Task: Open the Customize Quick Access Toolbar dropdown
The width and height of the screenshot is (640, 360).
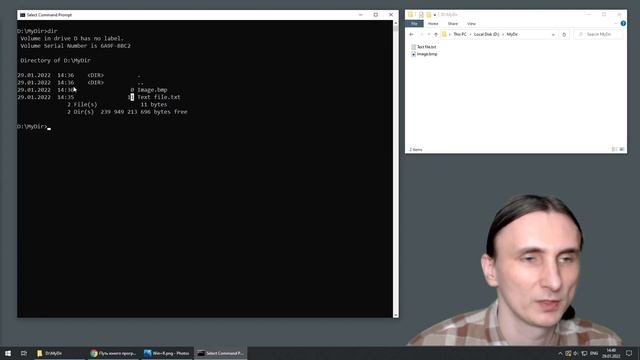Action: click(435, 15)
